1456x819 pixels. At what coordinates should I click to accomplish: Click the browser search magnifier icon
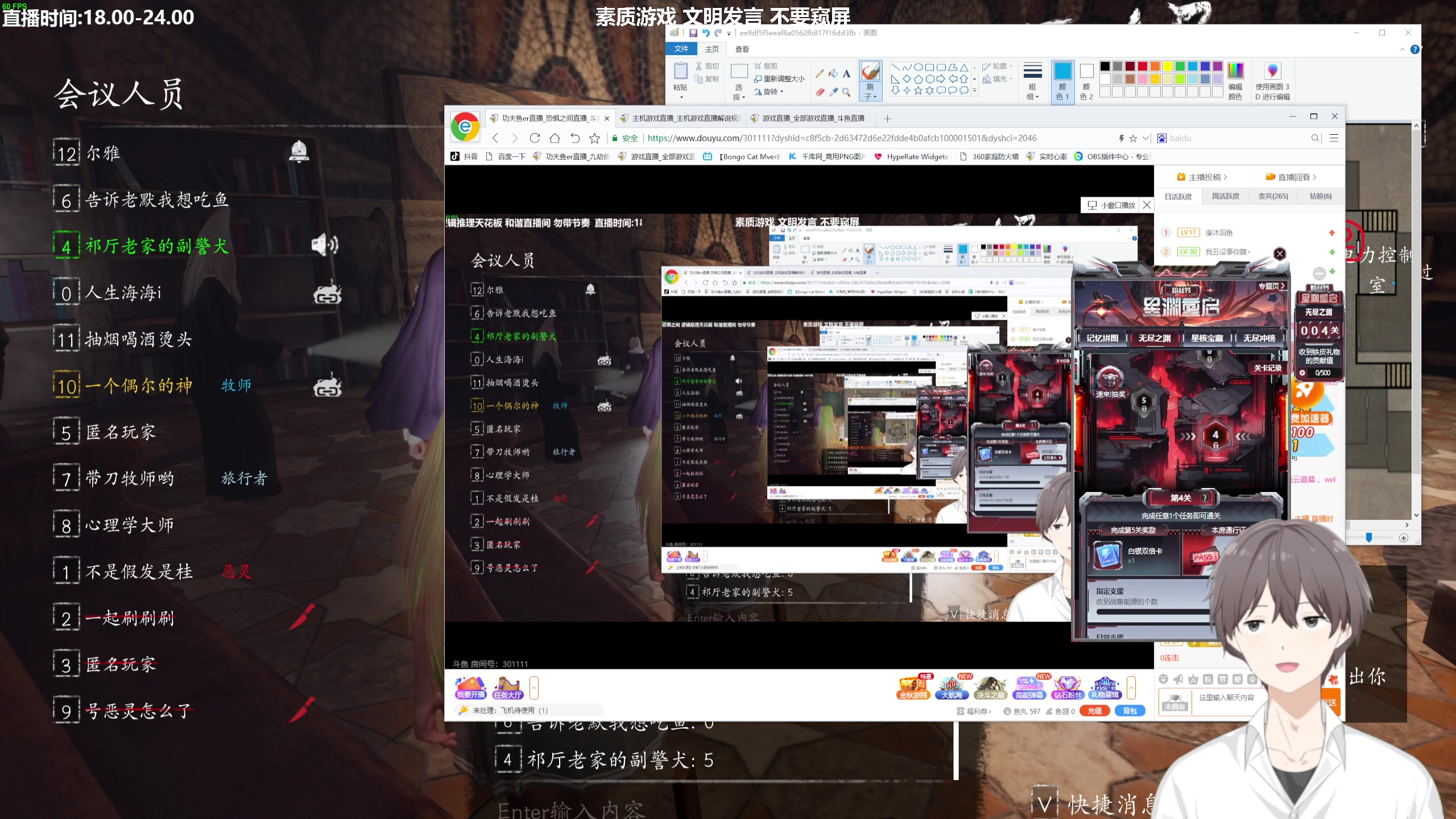point(1315,138)
